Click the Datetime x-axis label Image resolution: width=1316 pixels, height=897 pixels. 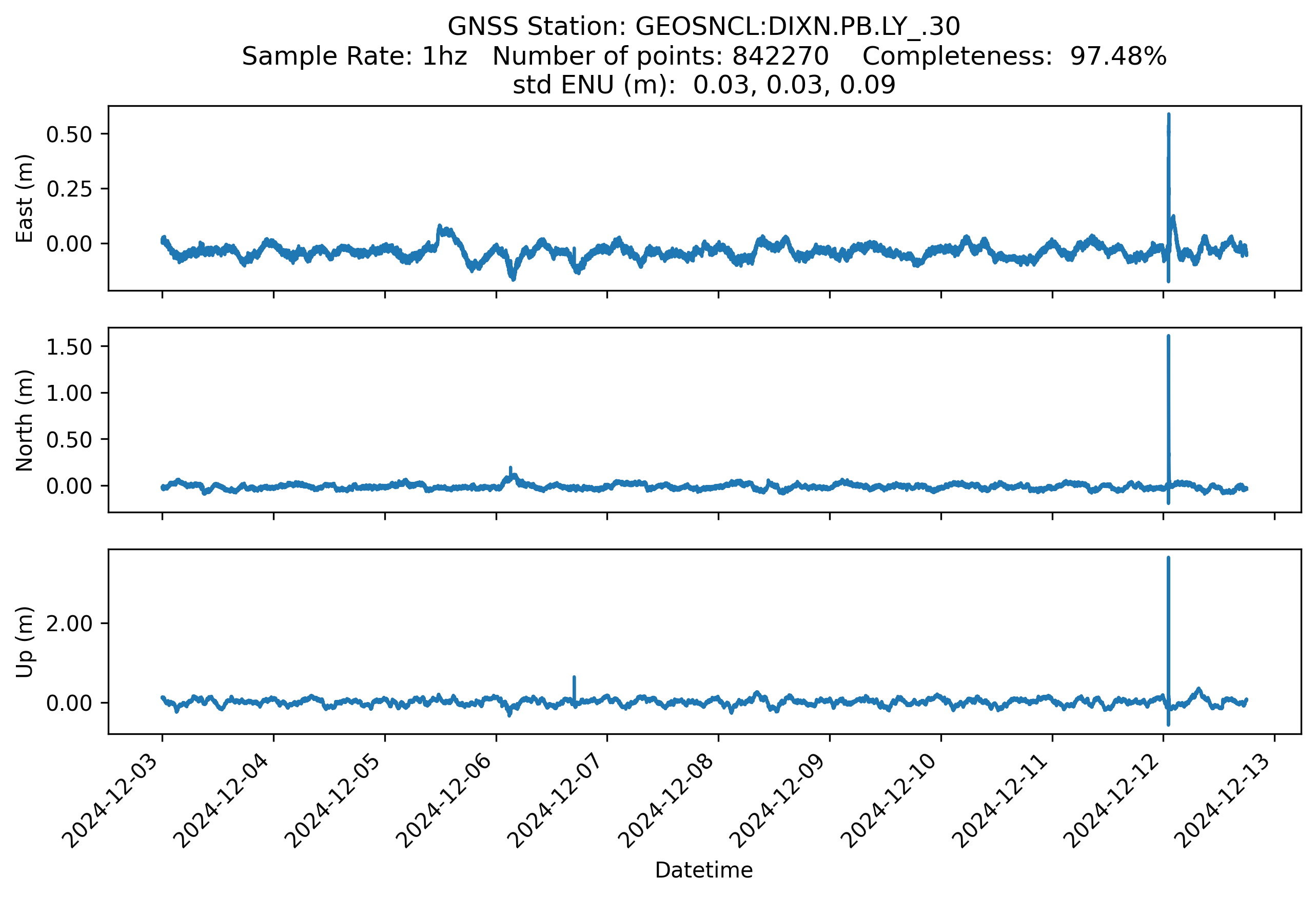703,870
